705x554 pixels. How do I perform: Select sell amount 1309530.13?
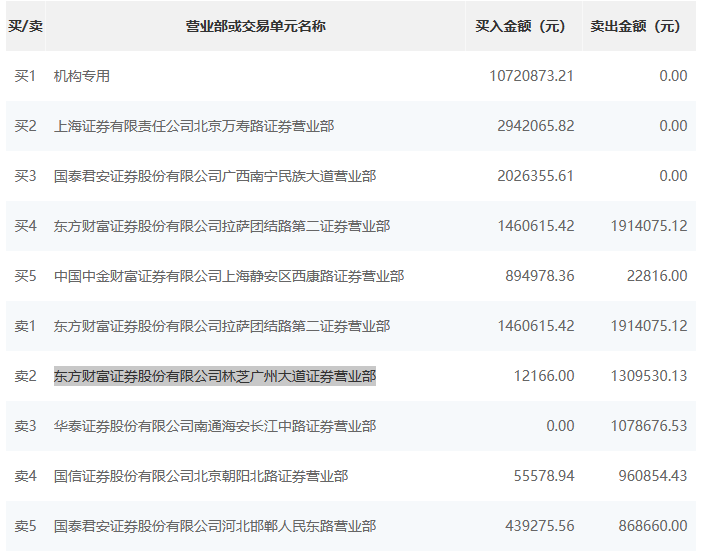pyautogui.click(x=649, y=376)
